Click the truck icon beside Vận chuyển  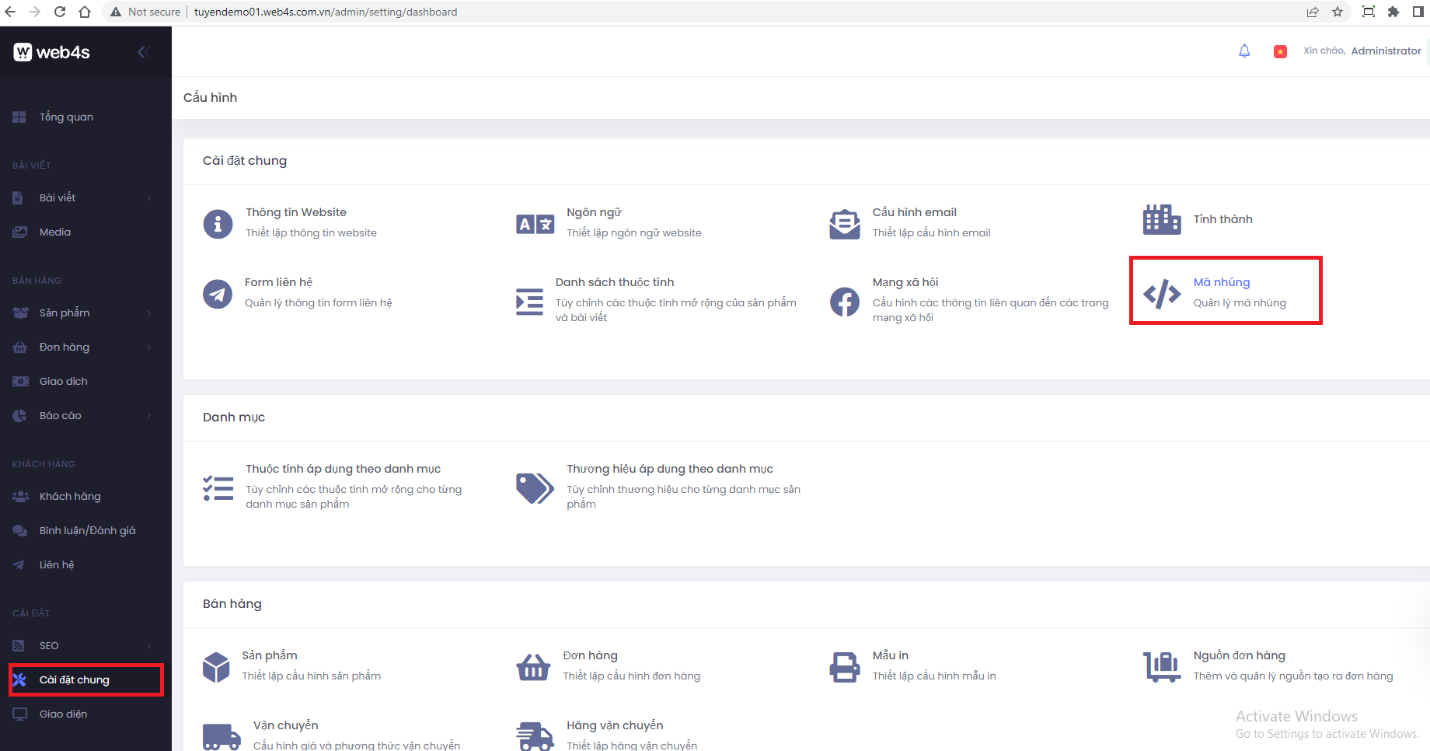tap(218, 734)
